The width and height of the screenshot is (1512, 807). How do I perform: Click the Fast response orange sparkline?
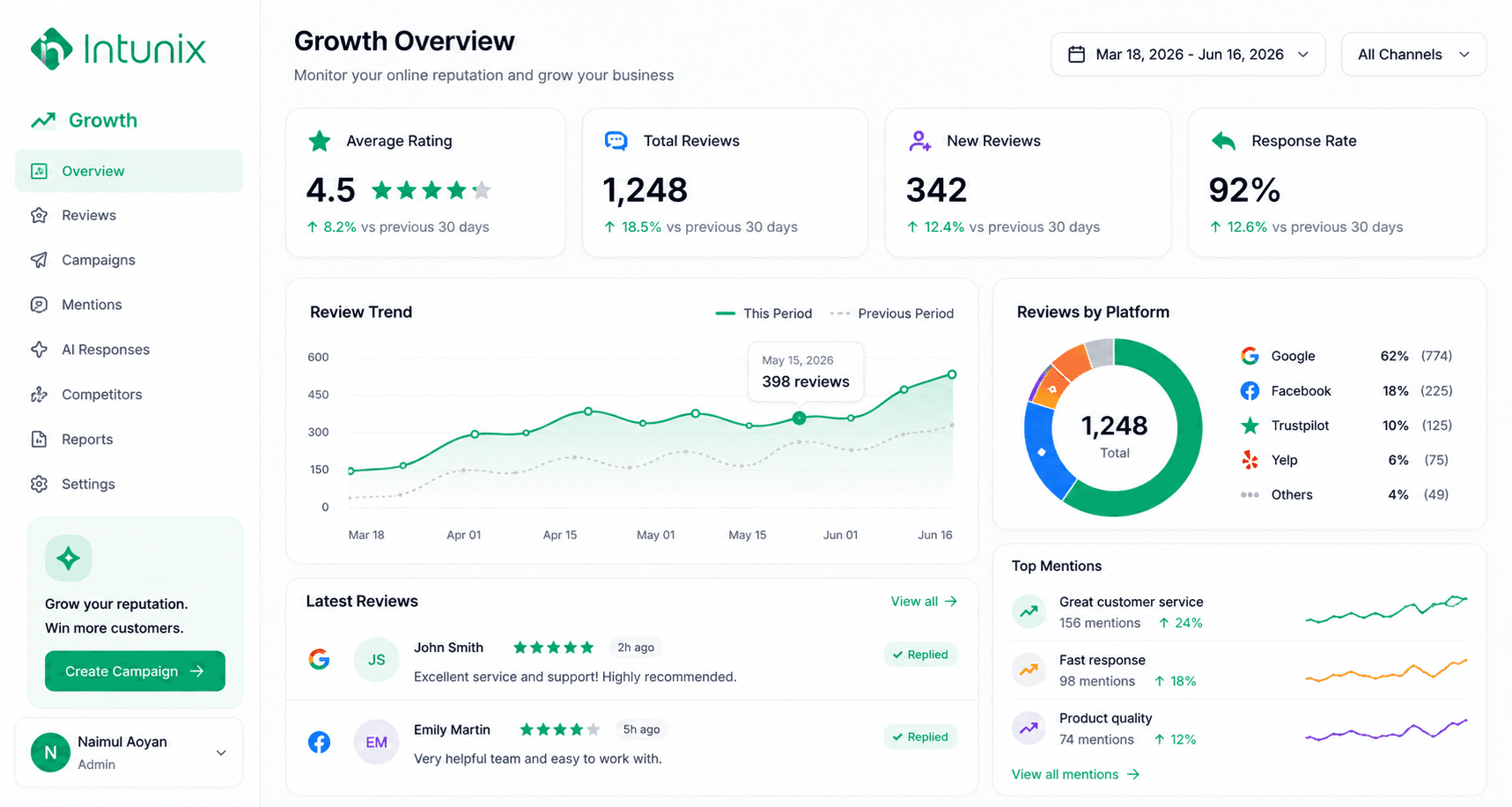1386,670
